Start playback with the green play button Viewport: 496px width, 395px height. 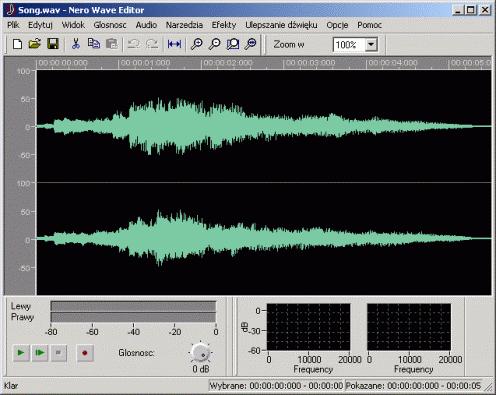[21, 353]
